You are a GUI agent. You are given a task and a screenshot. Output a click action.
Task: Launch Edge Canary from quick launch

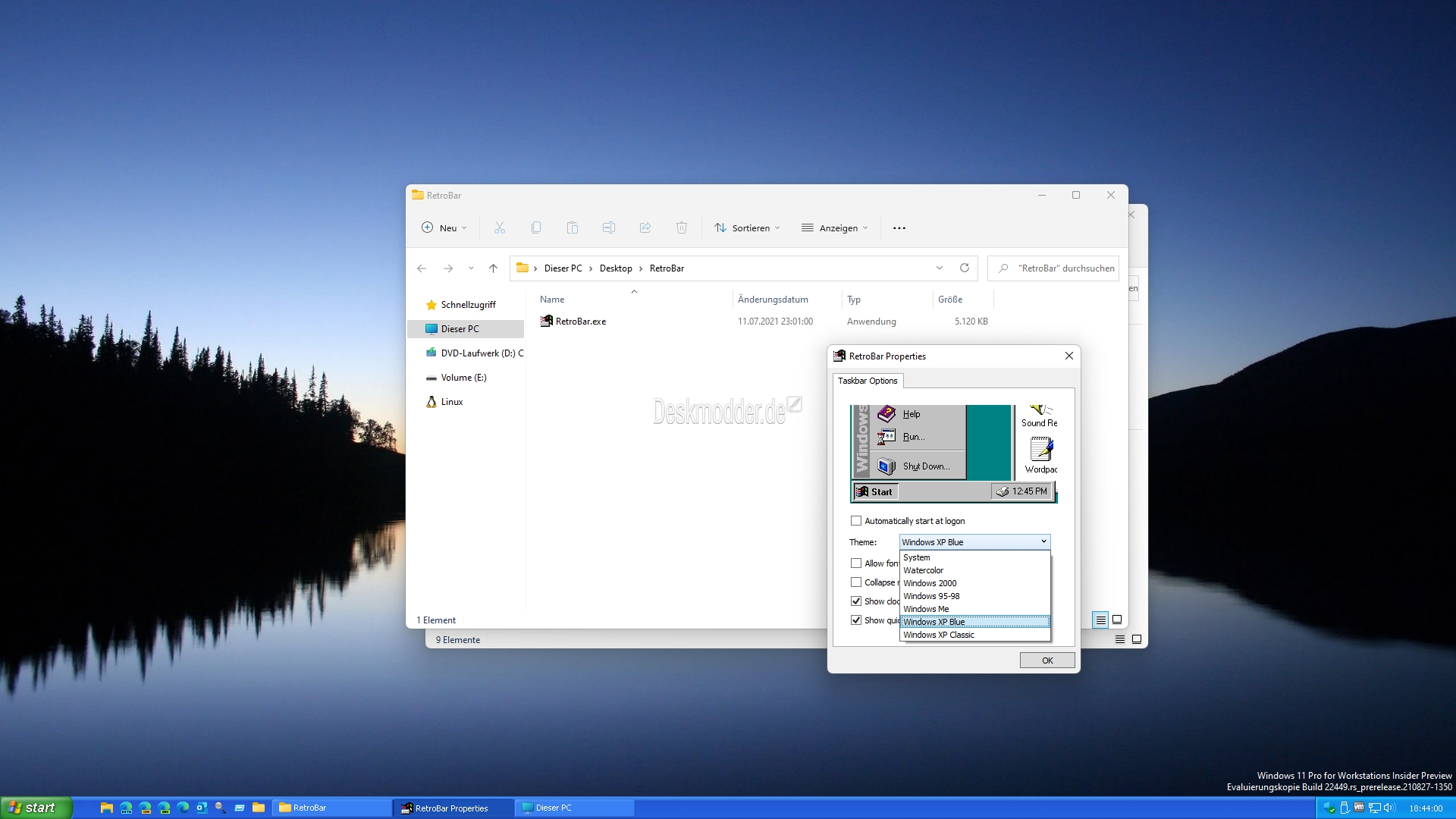[145, 808]
